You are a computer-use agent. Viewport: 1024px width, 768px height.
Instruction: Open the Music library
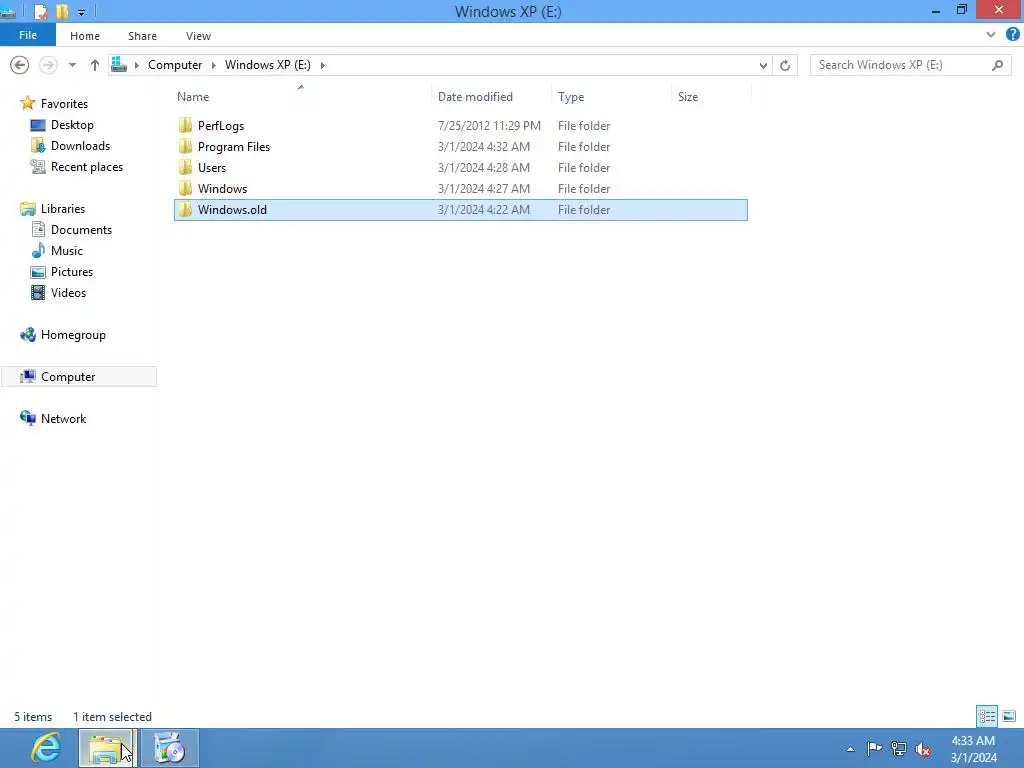(x=67, y=251)
